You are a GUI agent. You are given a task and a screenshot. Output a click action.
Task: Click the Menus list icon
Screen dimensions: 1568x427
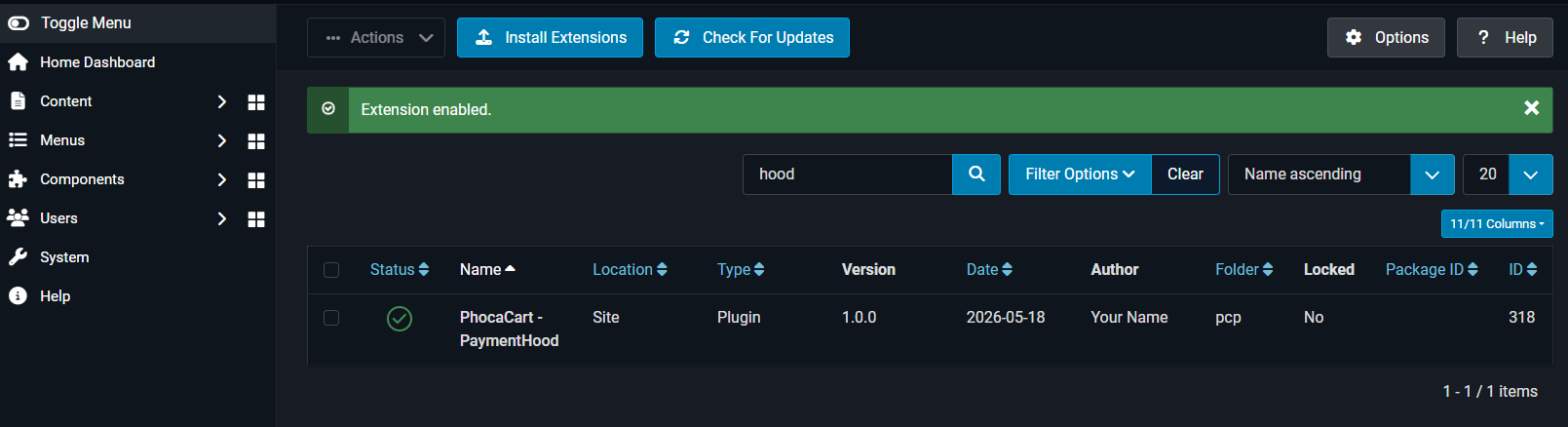pos(18,139)
